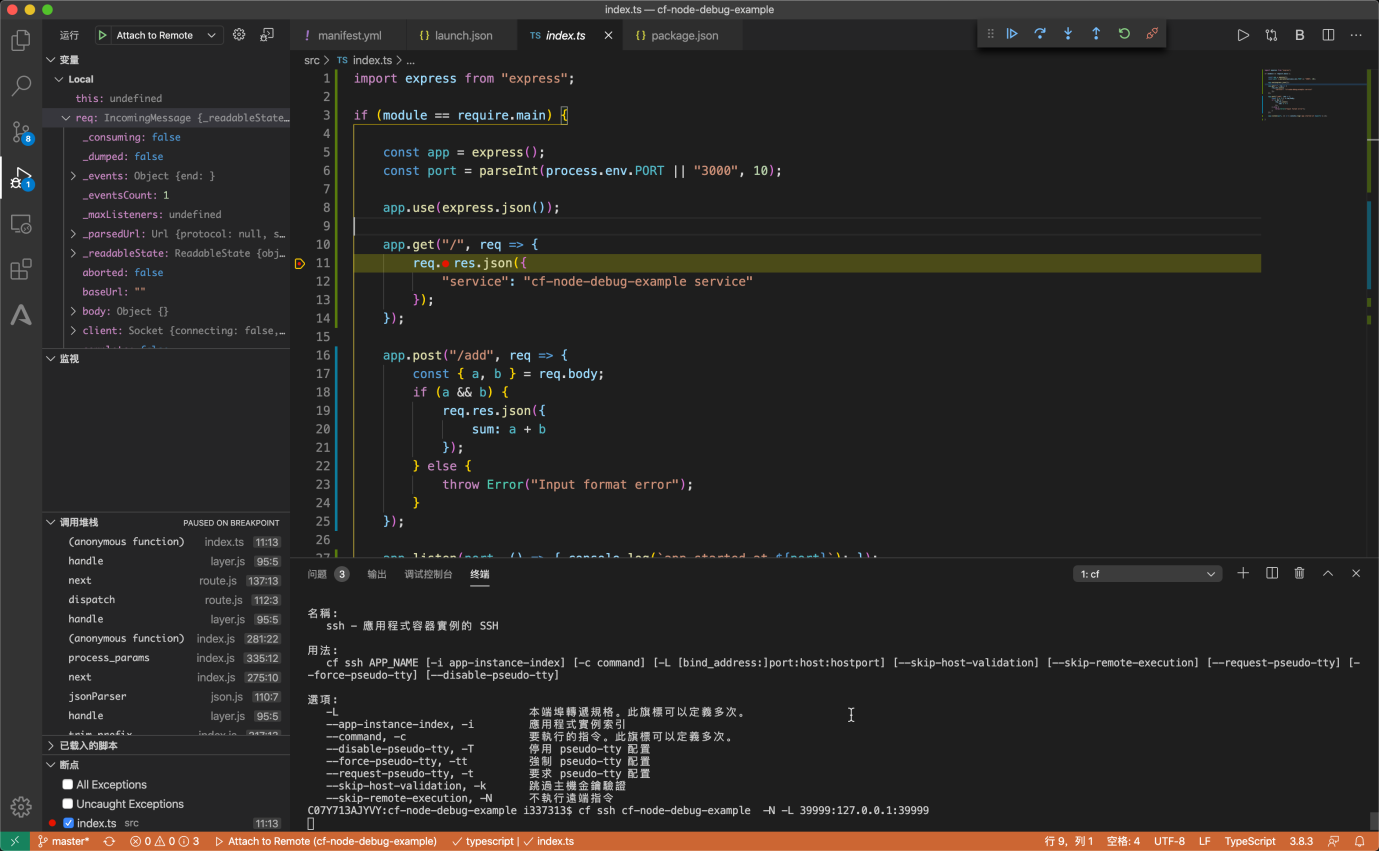This screenshot has height=851, width=1379.
Task: Switch to the 调试控制台 panel tab
Action: point(428,574)
